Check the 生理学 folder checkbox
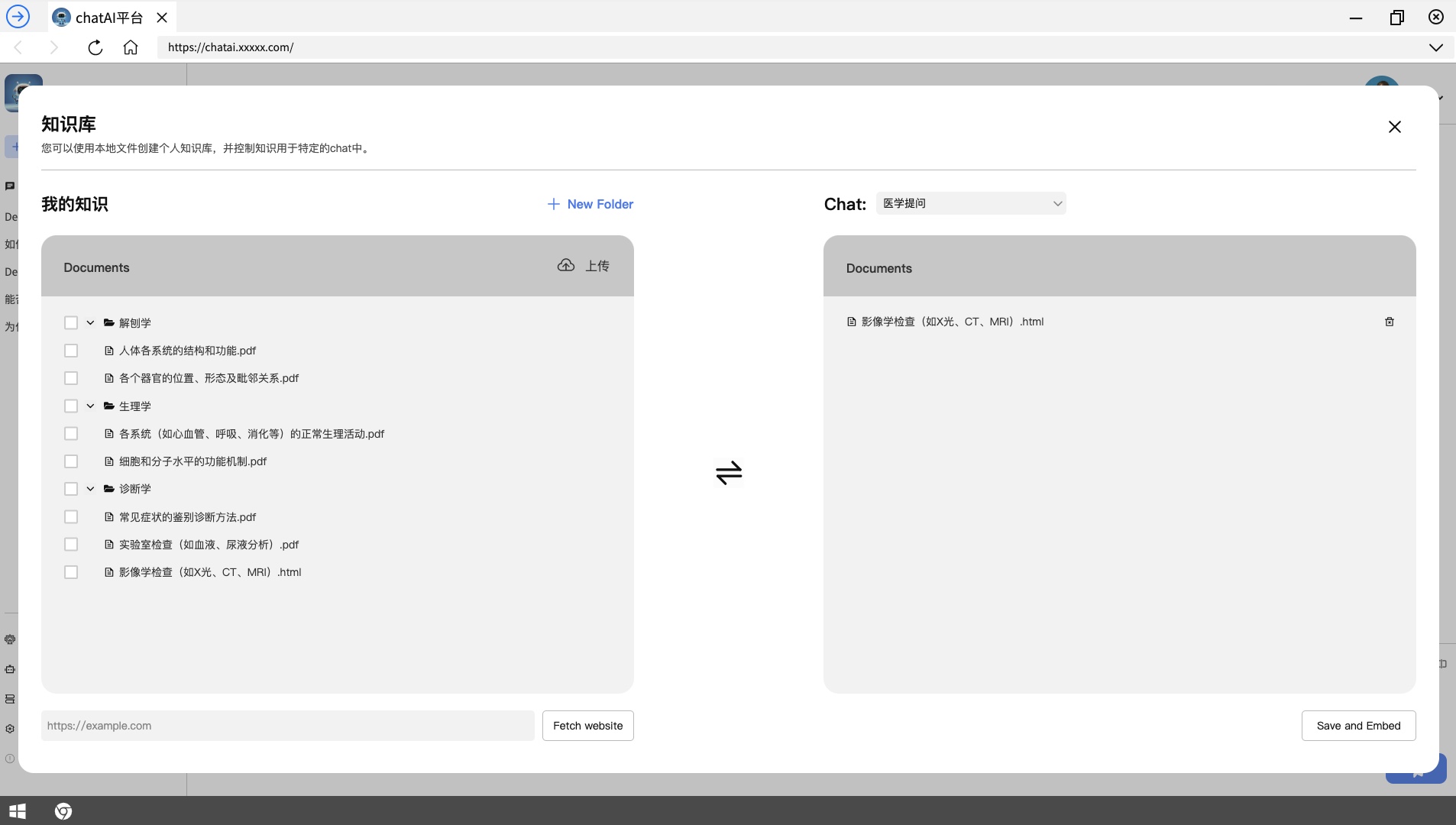The height and width of the screenshot is (825, 1456). pyautogui.click(x=71, y=406)
